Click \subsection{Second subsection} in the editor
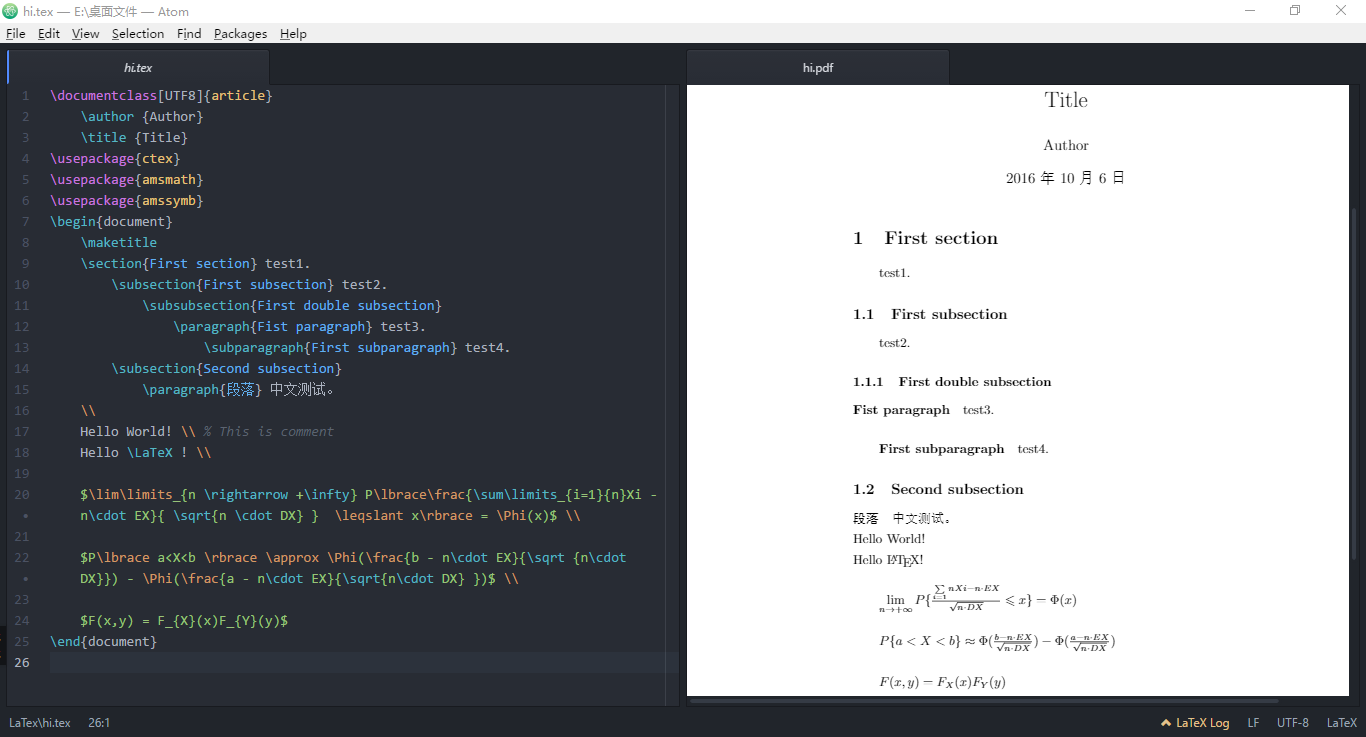1366x737 pixels. (x=227, y=369)
